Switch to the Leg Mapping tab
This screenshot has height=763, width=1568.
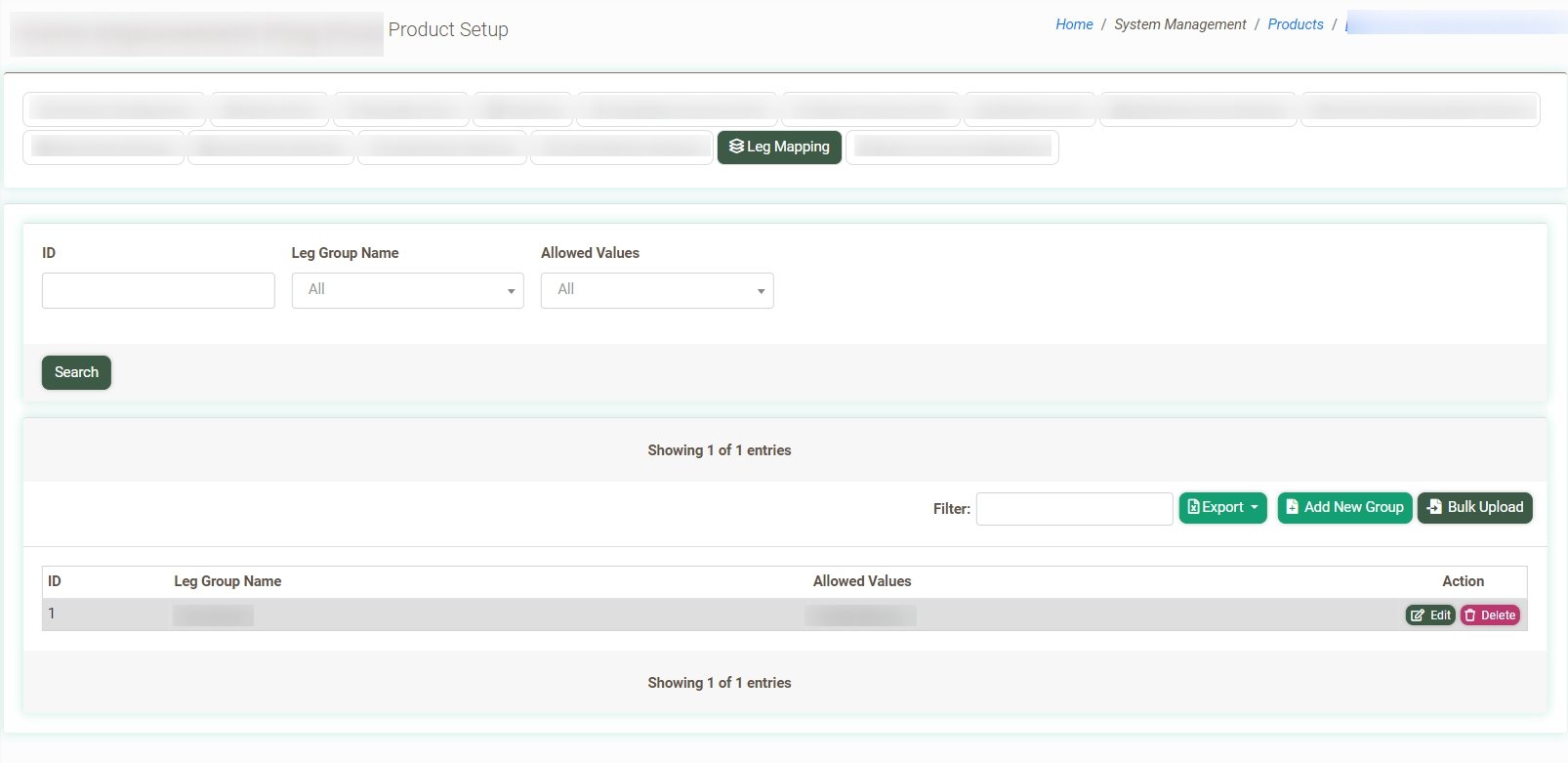pyautogui.click(x=779, y=148)
